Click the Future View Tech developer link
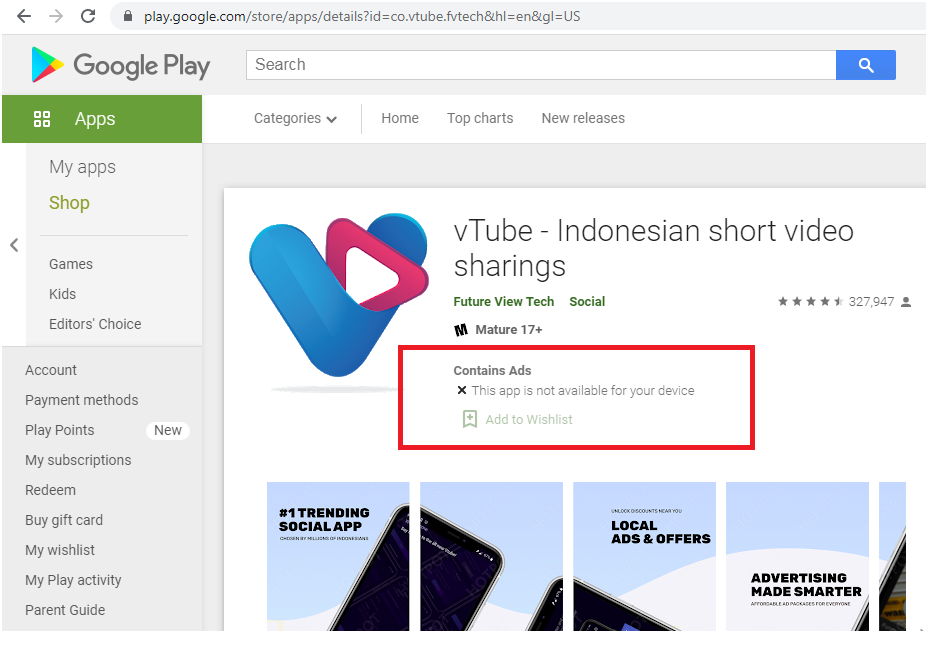Screen dimensions: 926x660 [x=504, y=302]
